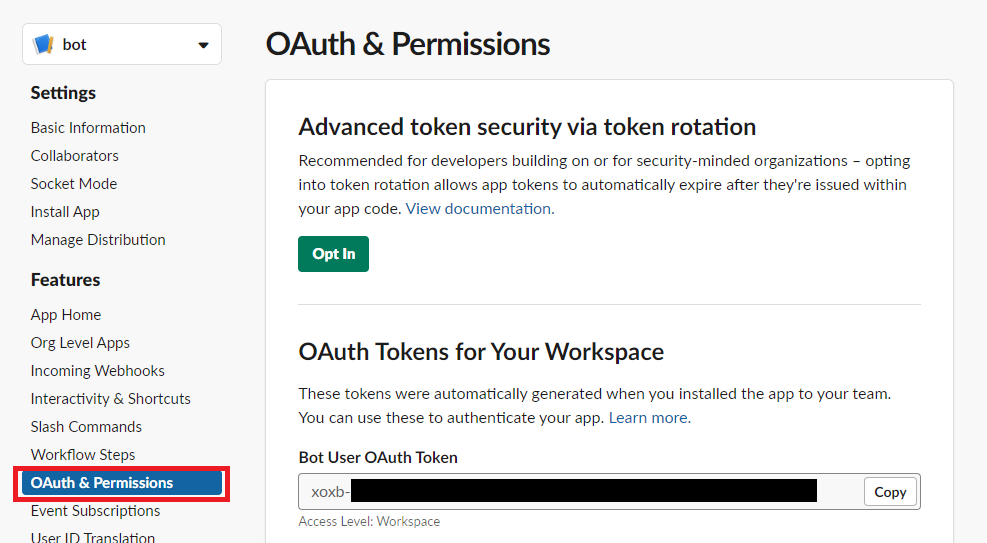Image resolution: width=987 pixels, height=543 pixels.
Task: Copy the Bot User OAuth Token
Action: pyautogui.click(x=890, y=492)
